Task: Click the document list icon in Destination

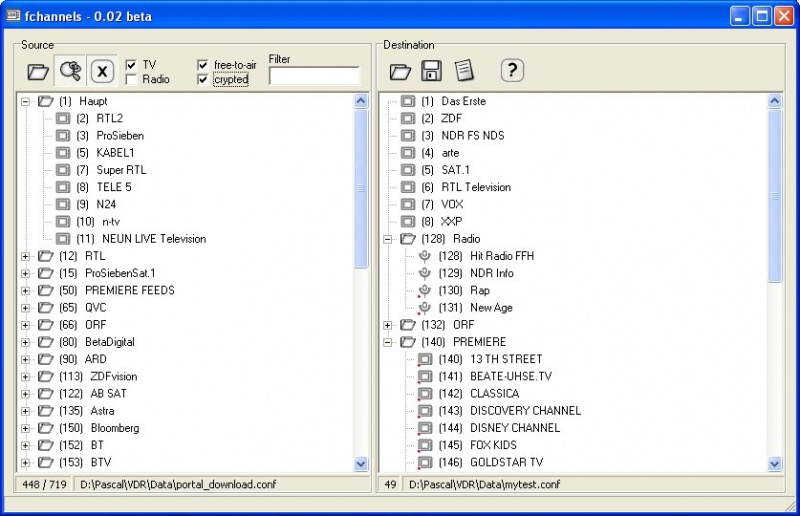Action: 463,71
